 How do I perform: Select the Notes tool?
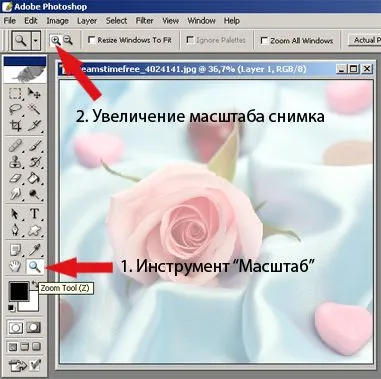pyautogui.click(x=15, y=249)
